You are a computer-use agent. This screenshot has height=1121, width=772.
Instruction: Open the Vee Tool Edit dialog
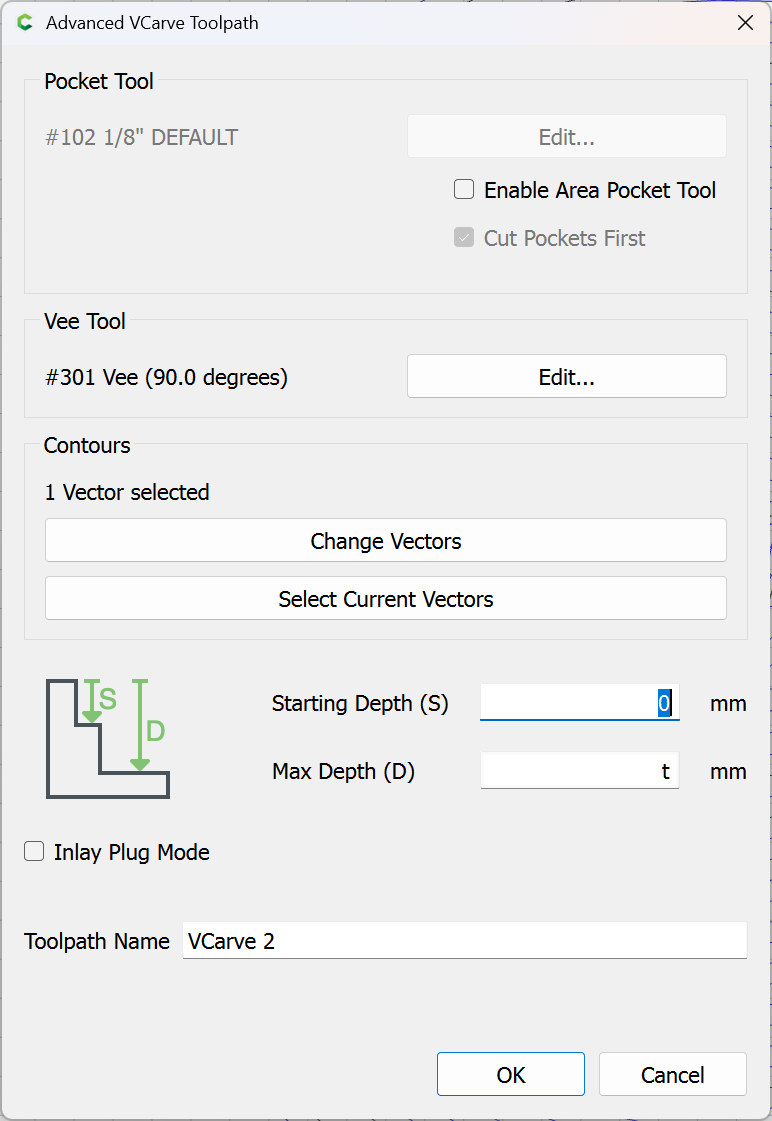(566, 377)
